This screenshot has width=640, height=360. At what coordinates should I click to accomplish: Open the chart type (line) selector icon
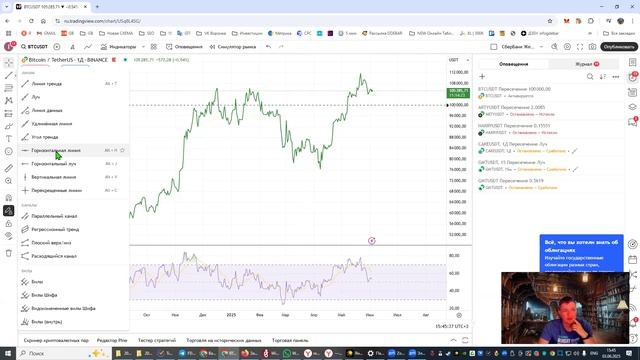pos(88,47)
